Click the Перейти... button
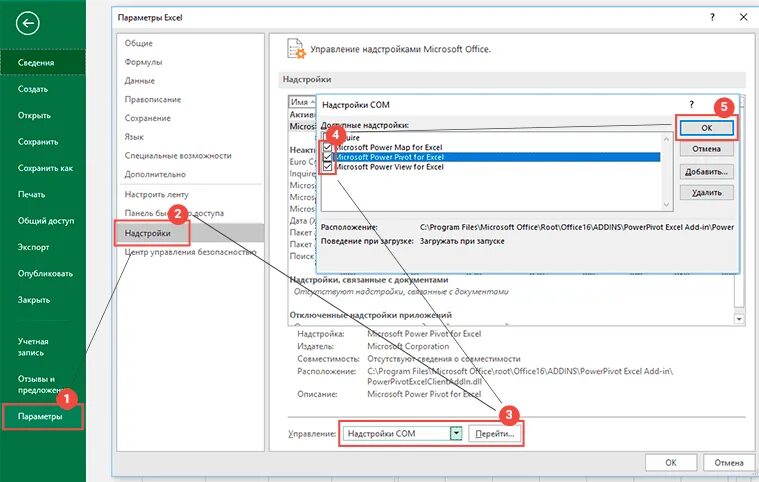This screenshot has height=482, width=759. (x=495, y=434)
